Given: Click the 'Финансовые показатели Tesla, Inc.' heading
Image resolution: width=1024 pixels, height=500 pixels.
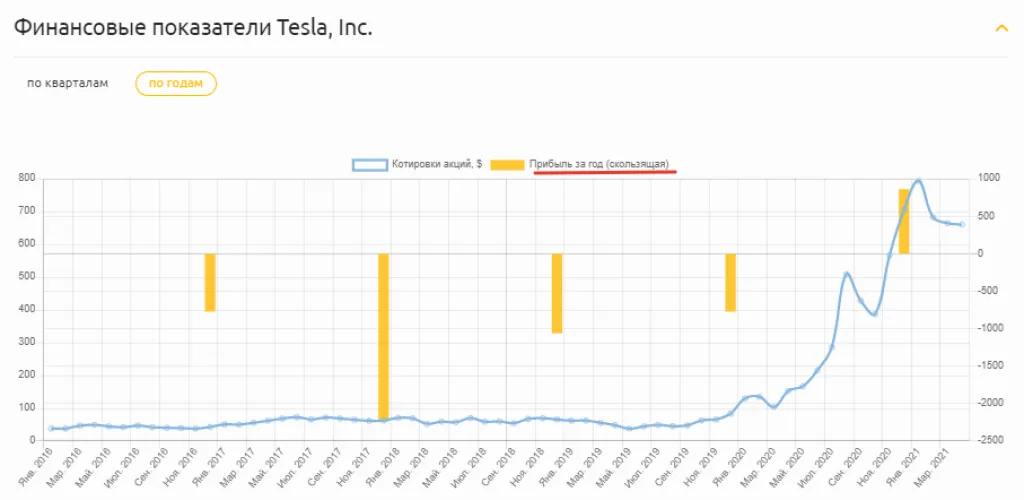Looking at the screenshot, I should tap(193, 28).
